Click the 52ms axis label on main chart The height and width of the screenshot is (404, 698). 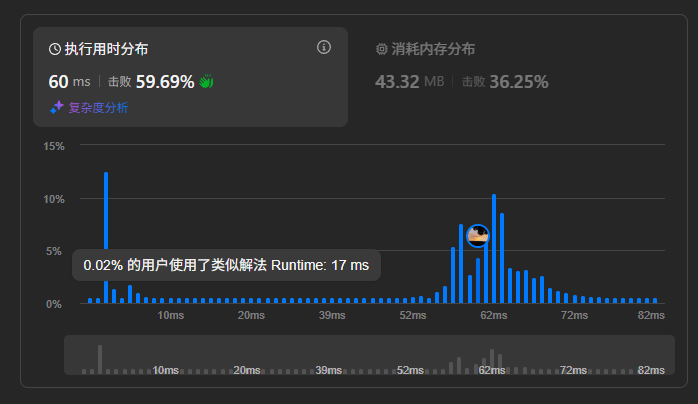(x=413, y=315)
